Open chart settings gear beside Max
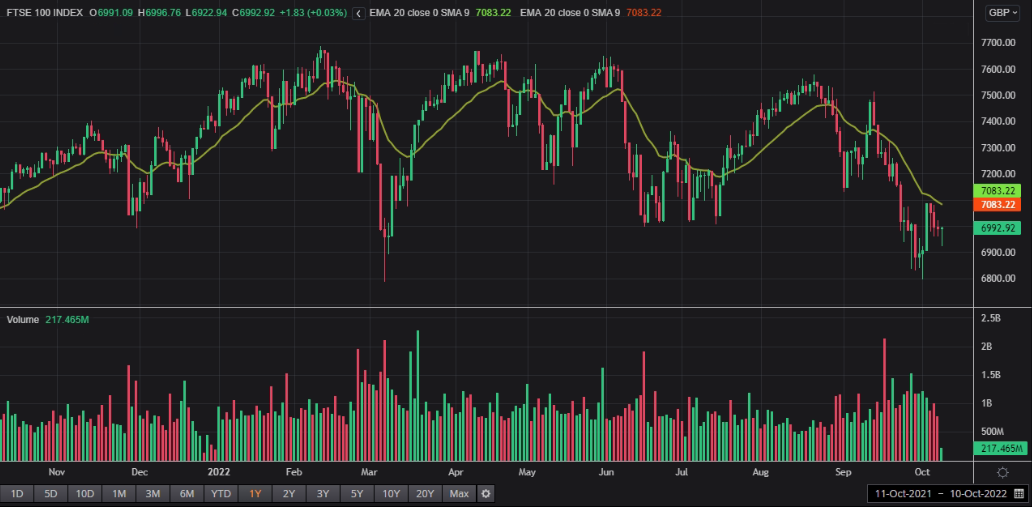Image resolution: width=1032 pixels, height=507 pixels. (x=486, y=493)
